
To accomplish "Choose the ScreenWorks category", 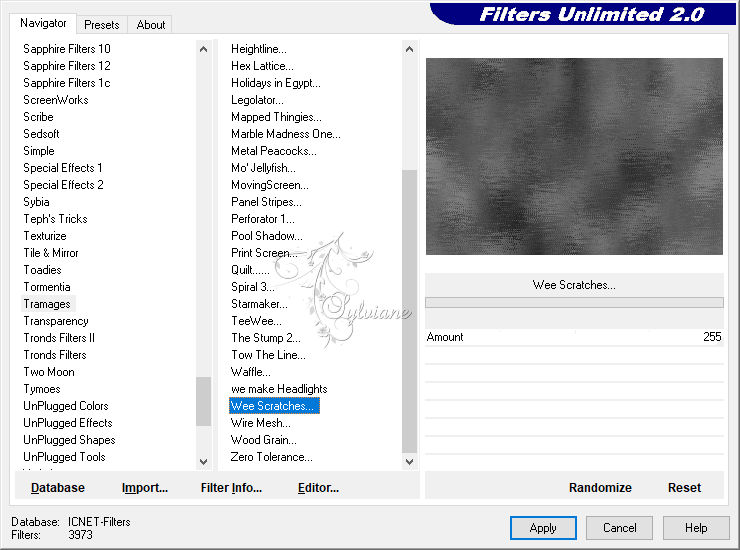I will [56, 100].
